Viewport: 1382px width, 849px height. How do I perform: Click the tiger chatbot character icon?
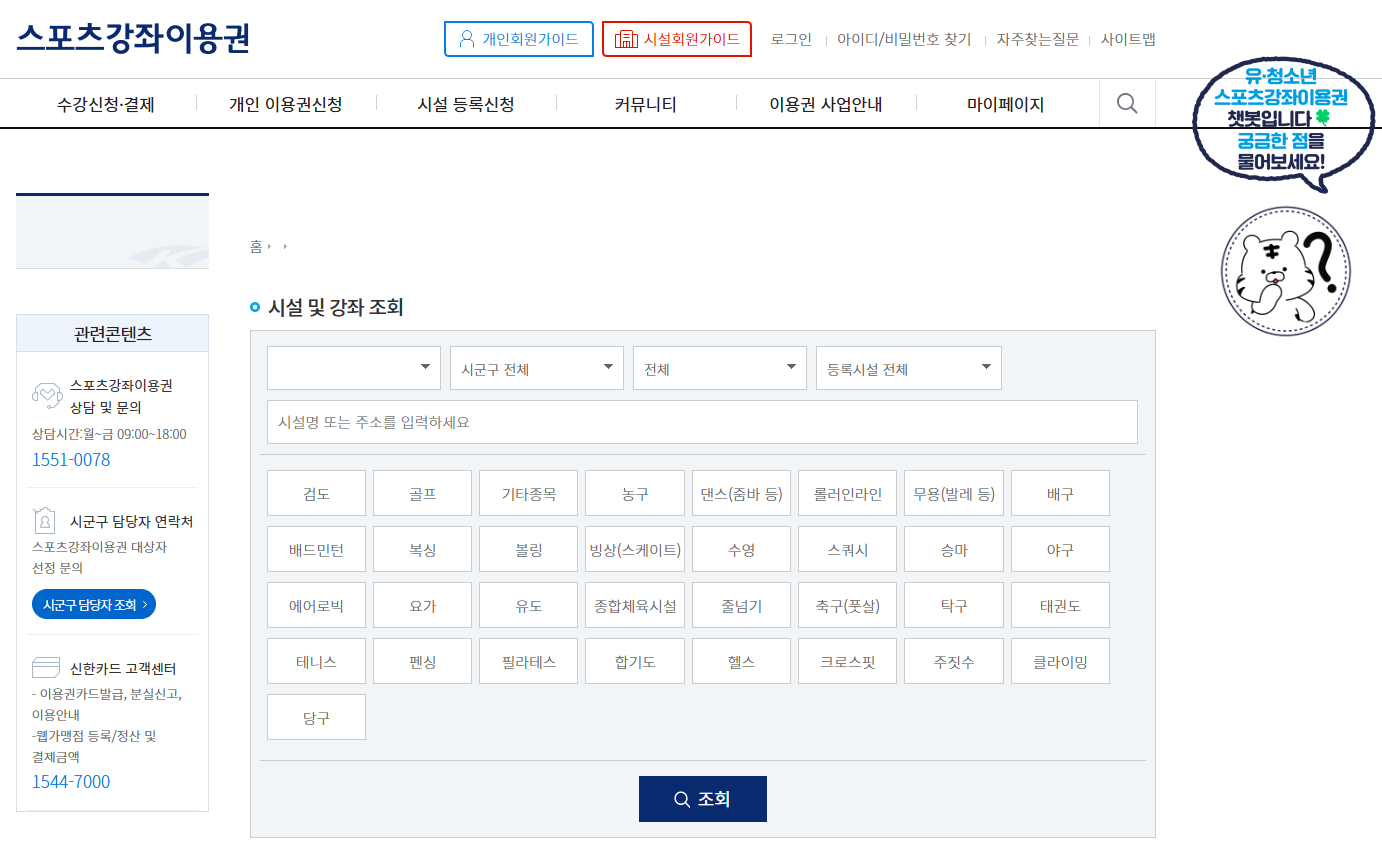pos(1284,271)
